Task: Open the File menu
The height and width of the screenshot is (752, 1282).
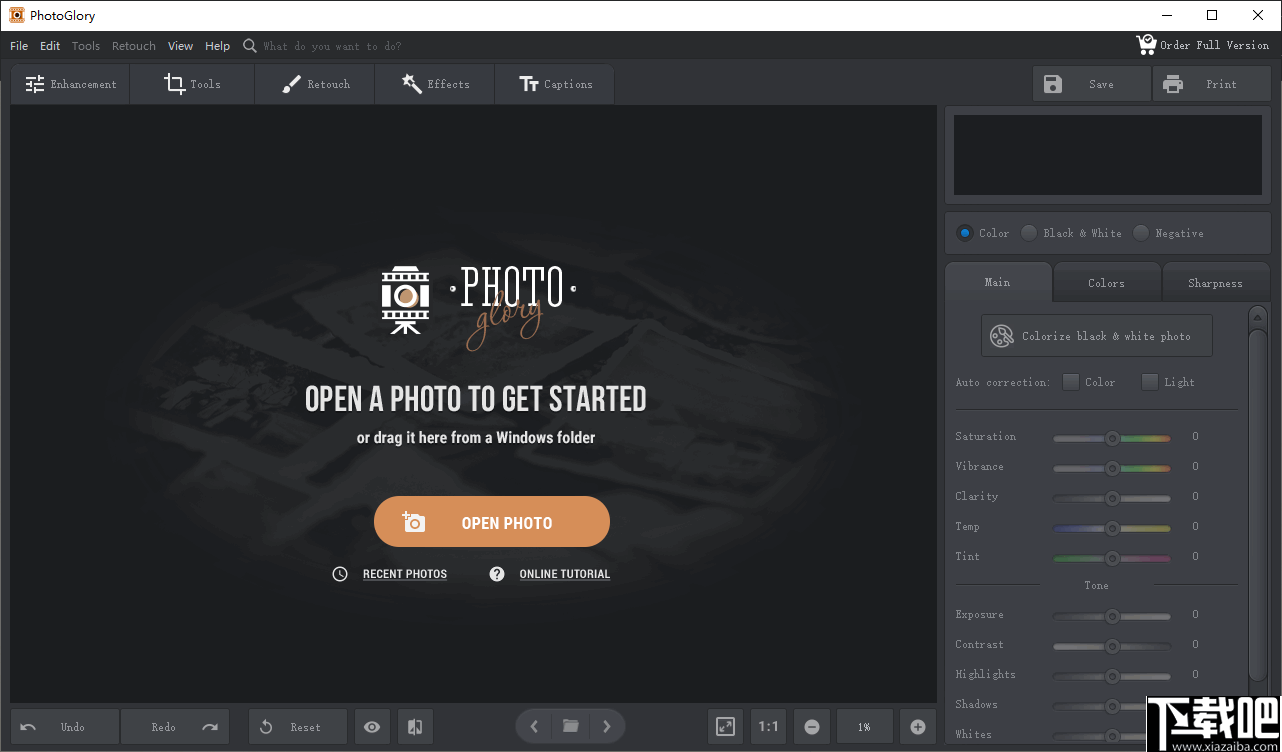Action: pyautogui.click(x=19, y=46)
